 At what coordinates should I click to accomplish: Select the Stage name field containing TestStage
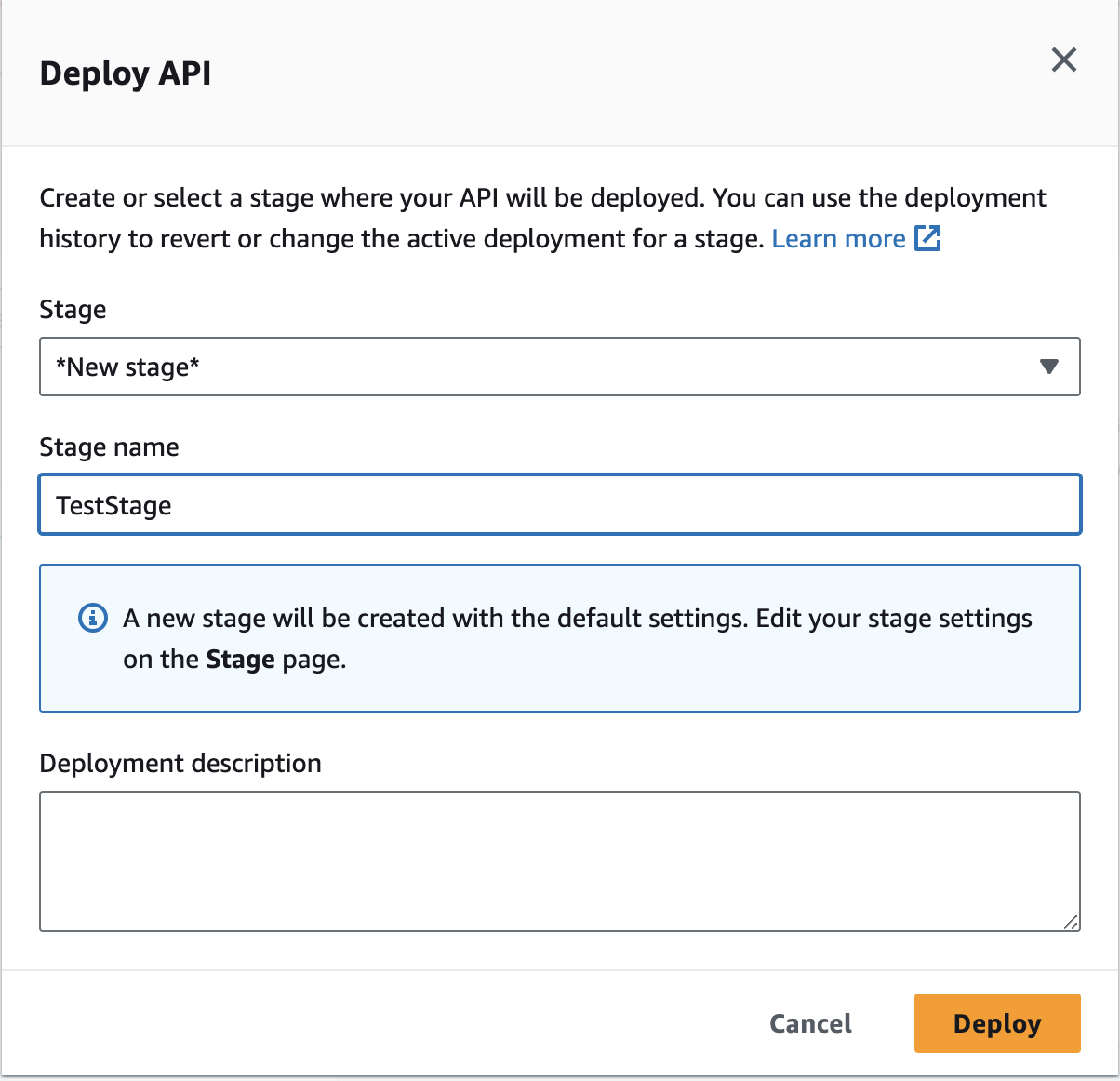(558, 504)
